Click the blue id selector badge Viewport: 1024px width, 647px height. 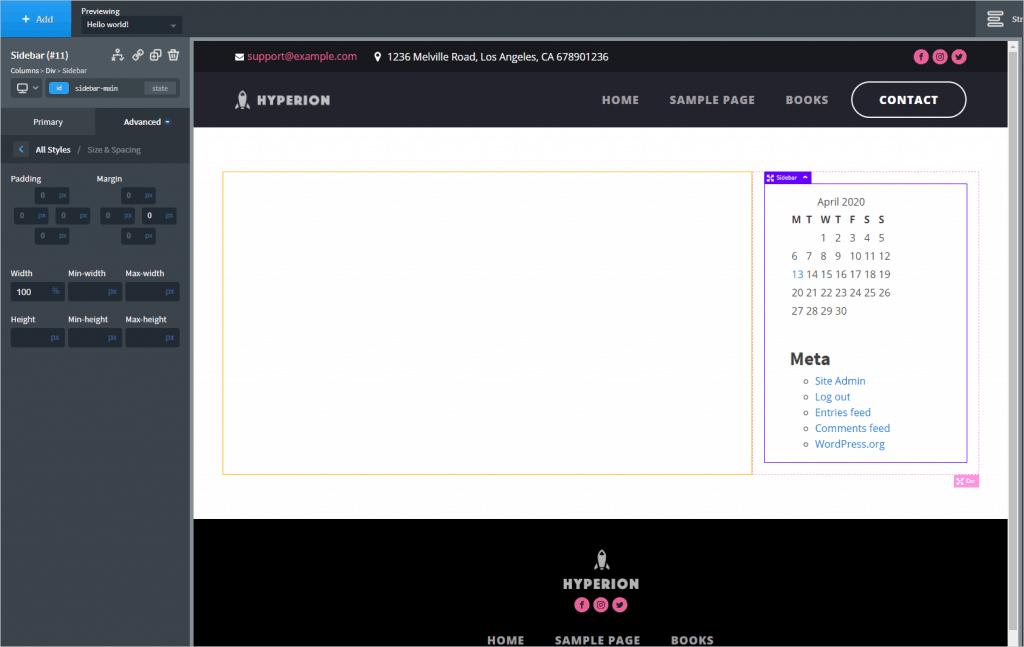(59, 88)
